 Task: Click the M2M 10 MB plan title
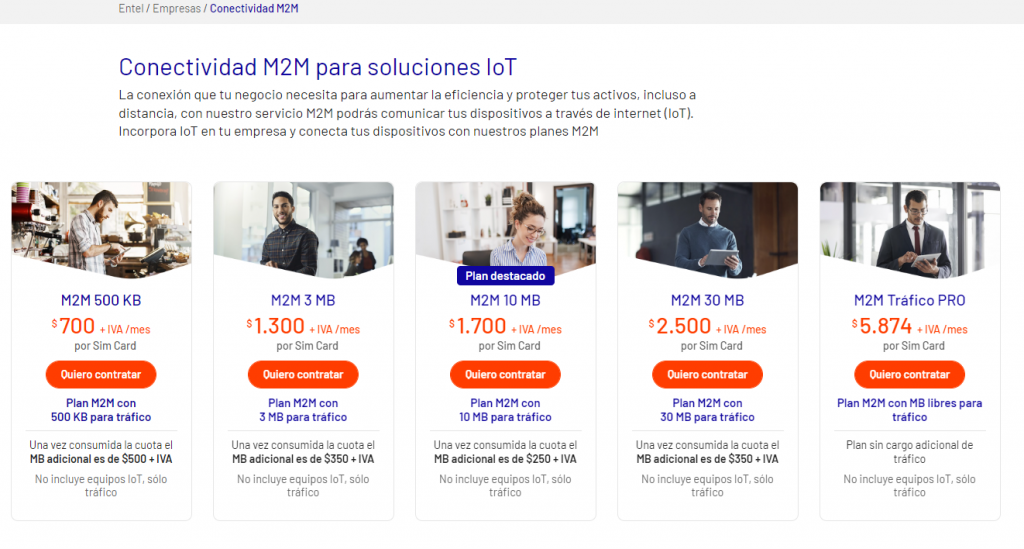tap(505, 300)
